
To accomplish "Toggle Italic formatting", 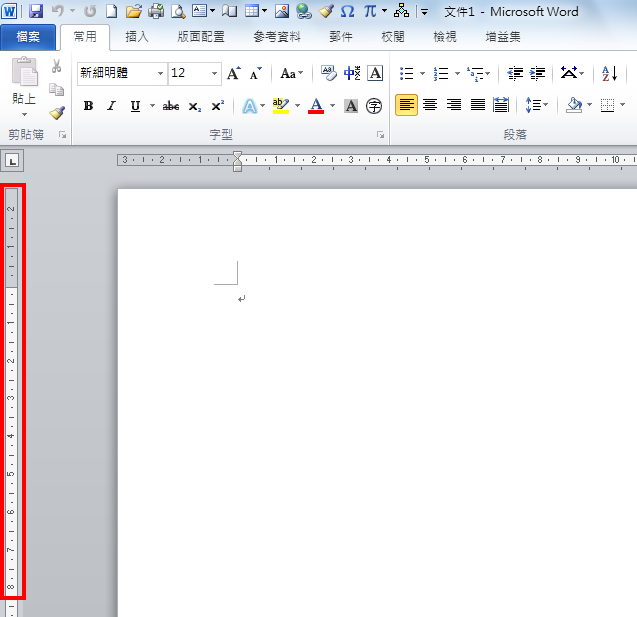I will click(x=111, y=106).
